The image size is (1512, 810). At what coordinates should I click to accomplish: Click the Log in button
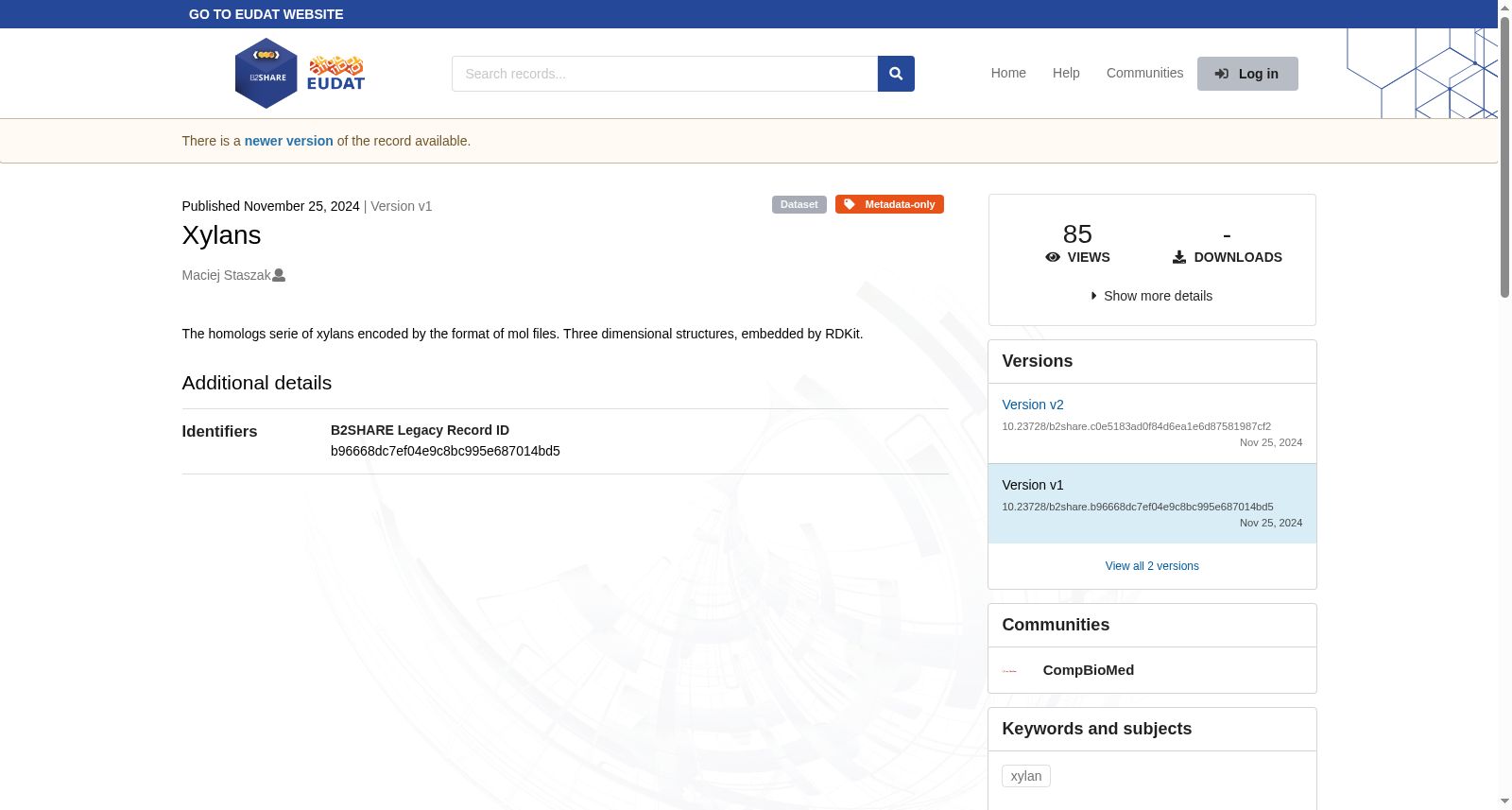point(1247,74)
